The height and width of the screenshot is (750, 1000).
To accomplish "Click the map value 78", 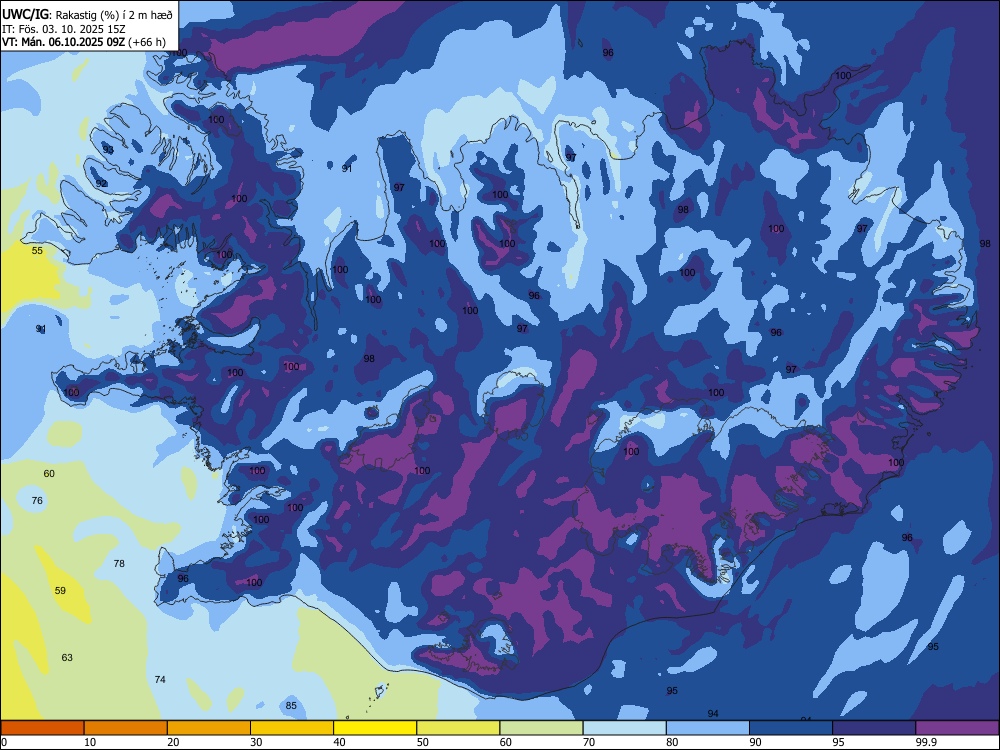I will click(119, 563).
